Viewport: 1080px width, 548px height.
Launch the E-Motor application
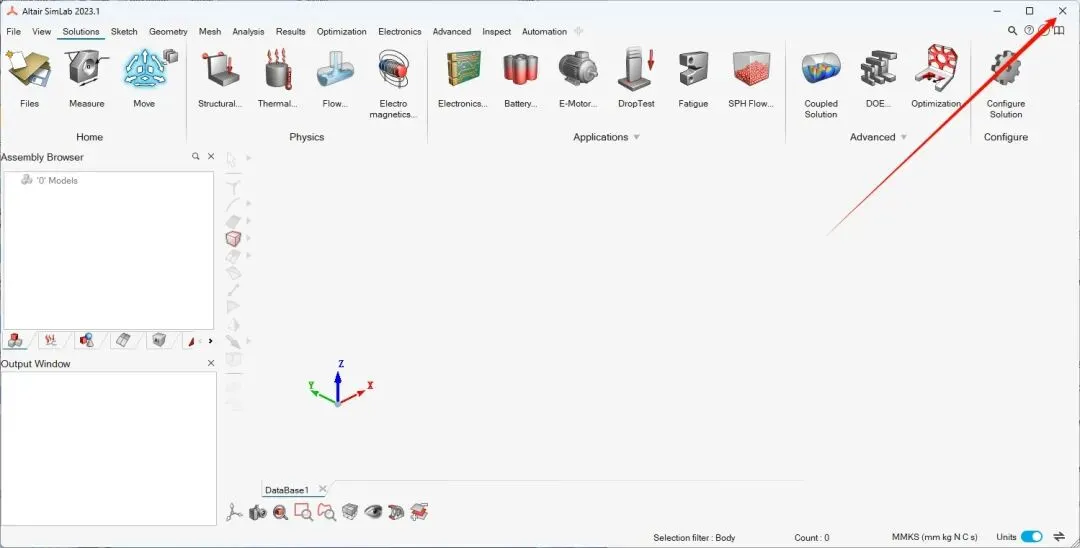click(x=578, y=78)
